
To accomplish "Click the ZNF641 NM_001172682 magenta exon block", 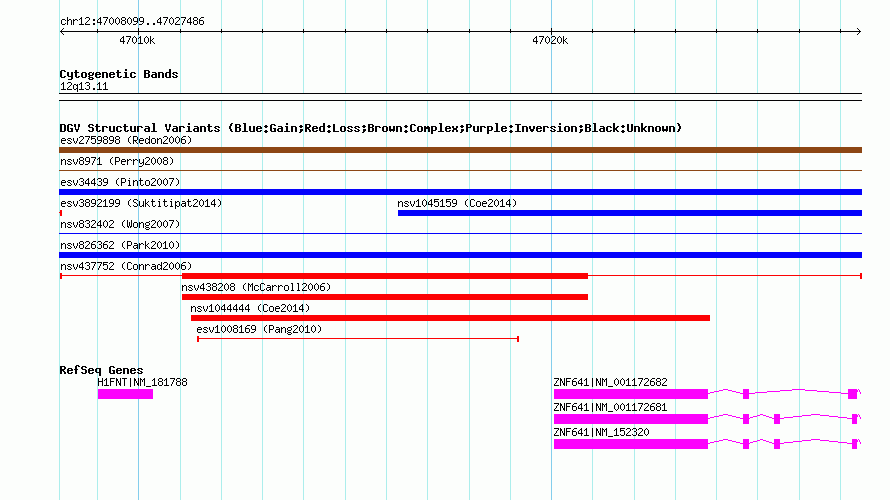I will (631, 394).
